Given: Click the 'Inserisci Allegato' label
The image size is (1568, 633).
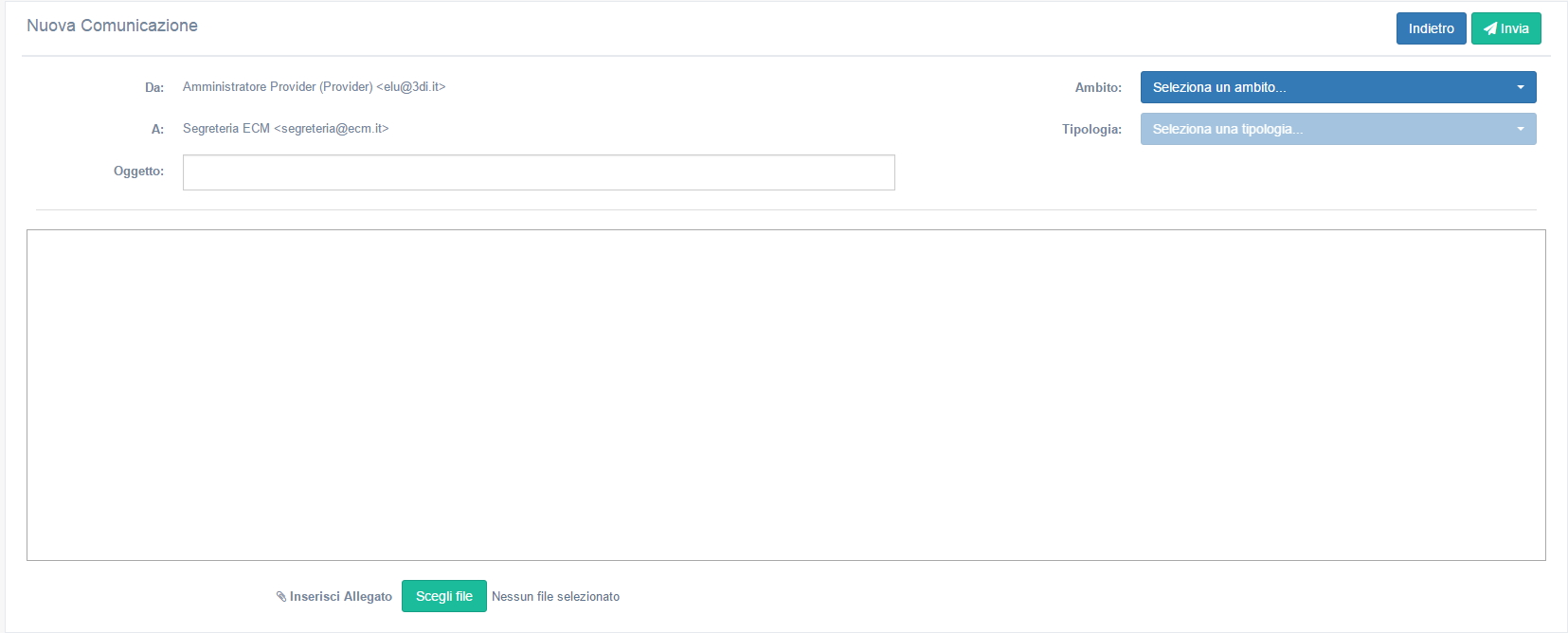Looking at the screenshot, I should click(x=340, y=597).
